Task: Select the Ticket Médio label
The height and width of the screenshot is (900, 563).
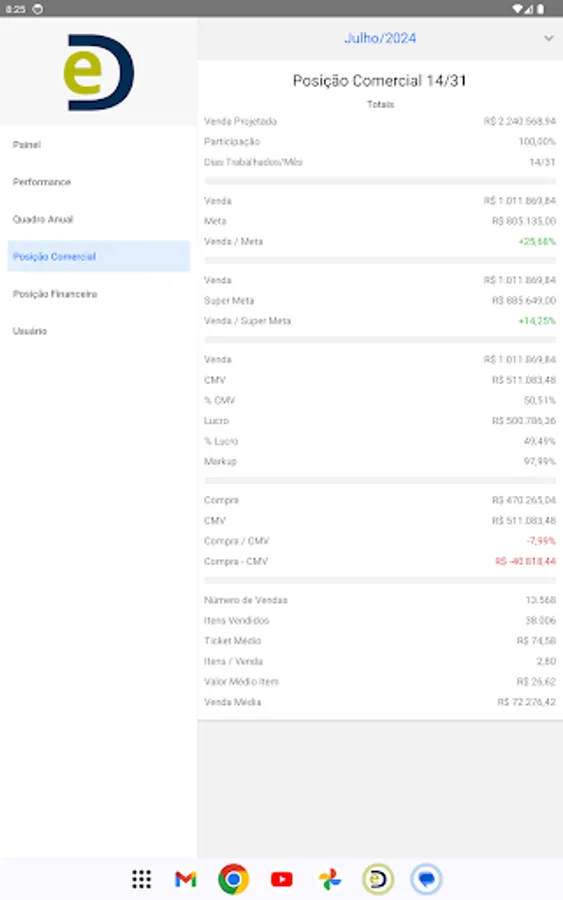Action: point(232,641)
